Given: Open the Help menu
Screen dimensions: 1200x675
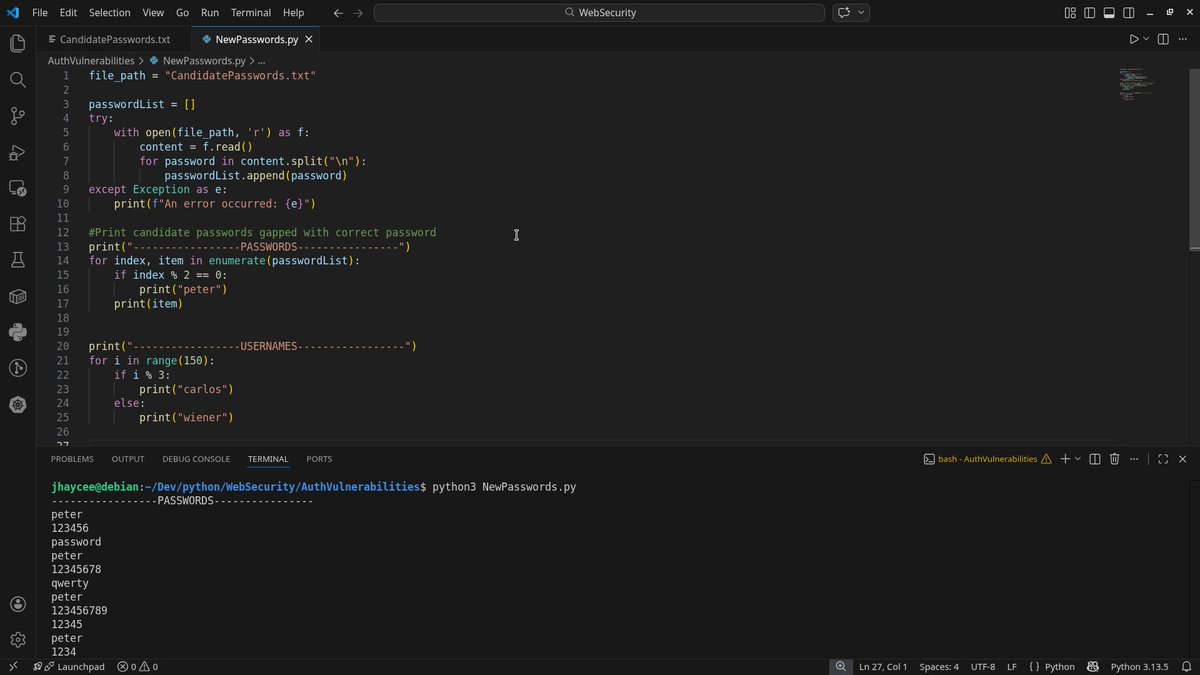Looking at the screenshot, I should pyautogui.click(x=293, y=13).
